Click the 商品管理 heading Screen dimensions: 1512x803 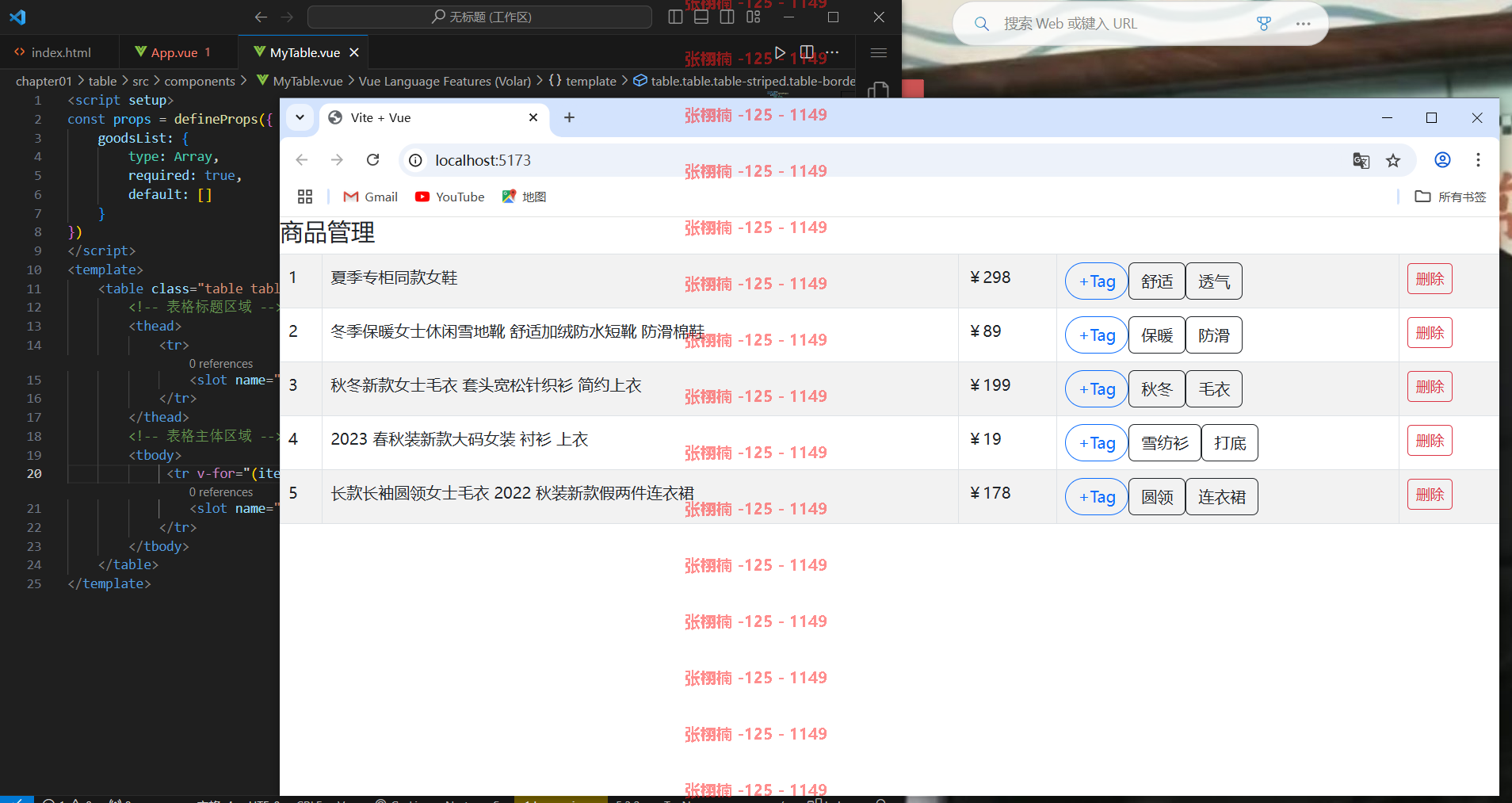[x=327, y=233]
